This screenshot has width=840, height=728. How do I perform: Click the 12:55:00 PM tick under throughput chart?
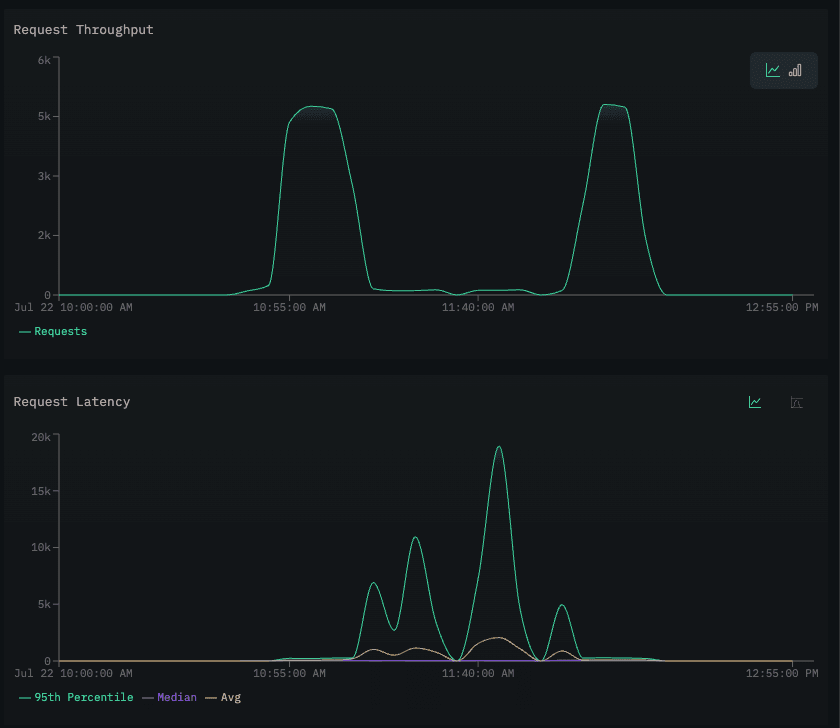[x=782, y=307]
